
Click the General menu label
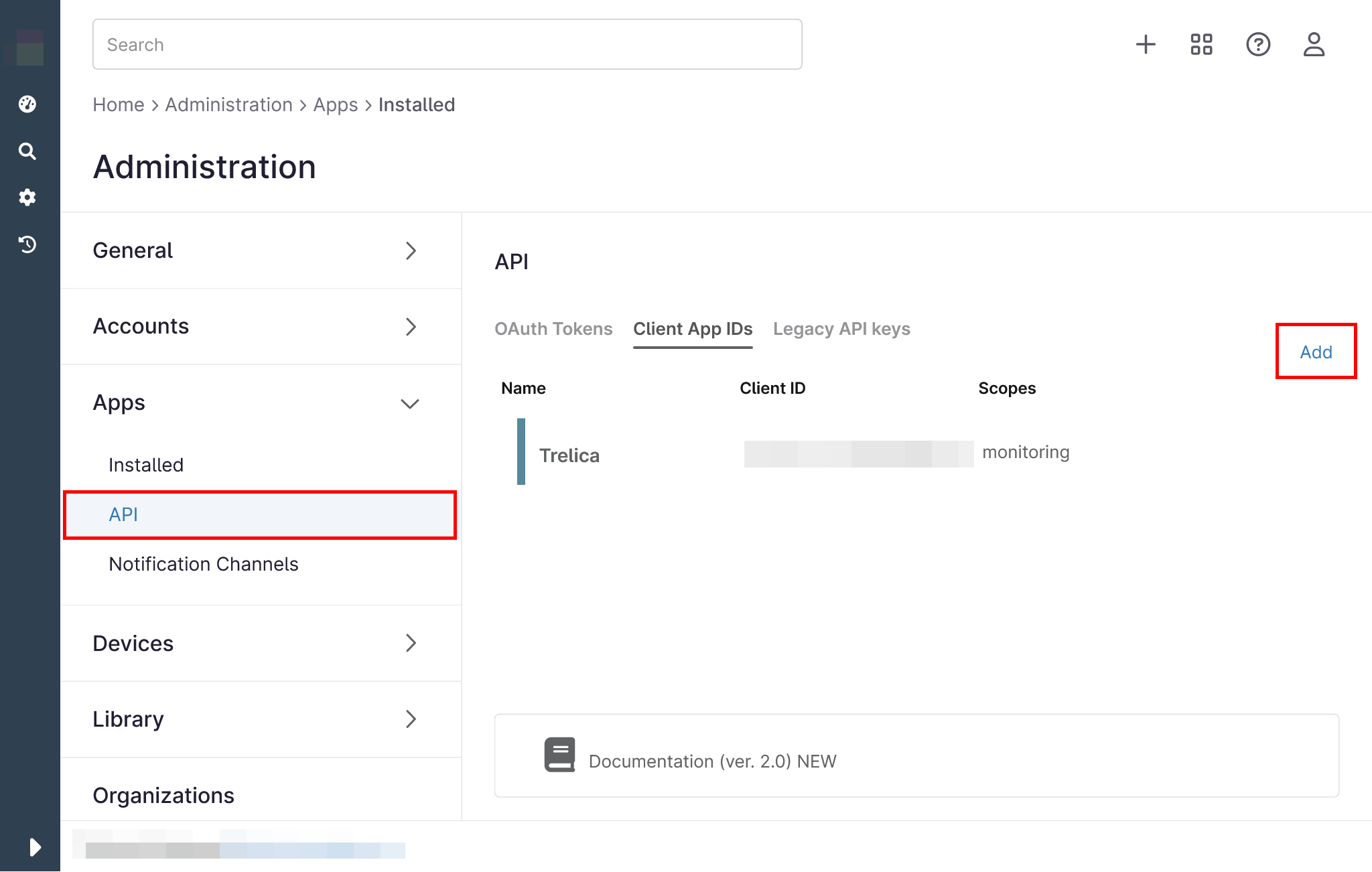133,250
